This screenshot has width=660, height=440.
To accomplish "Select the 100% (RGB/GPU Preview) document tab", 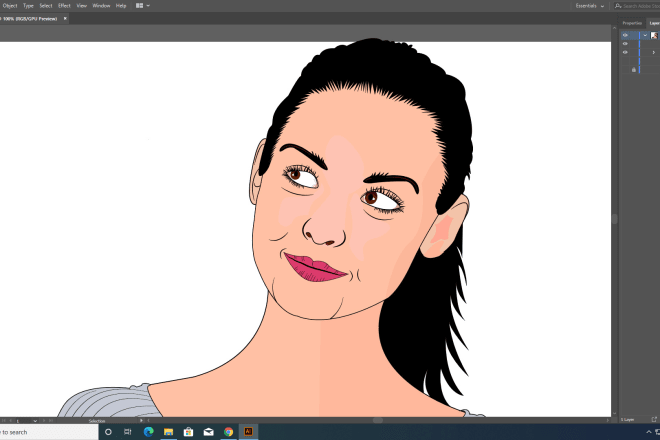I will coord(29,19).
